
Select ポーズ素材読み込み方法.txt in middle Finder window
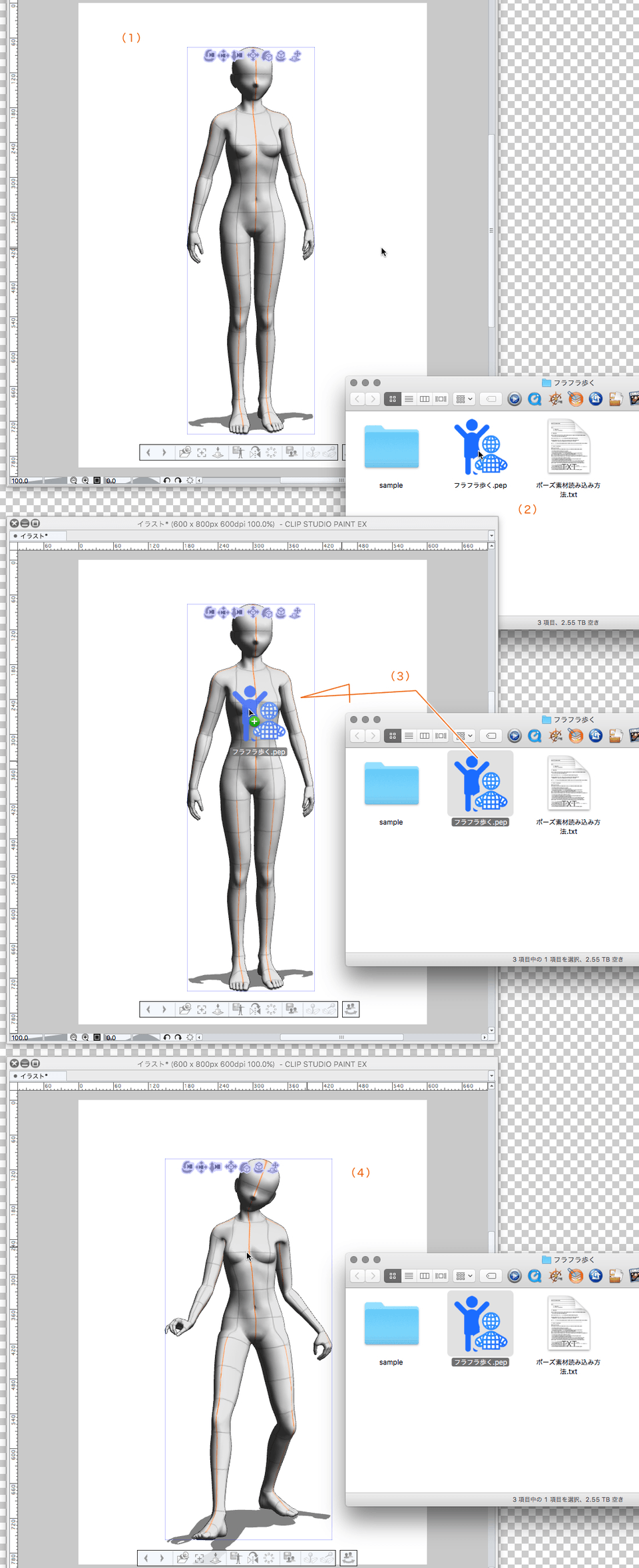tap(568, 795)
